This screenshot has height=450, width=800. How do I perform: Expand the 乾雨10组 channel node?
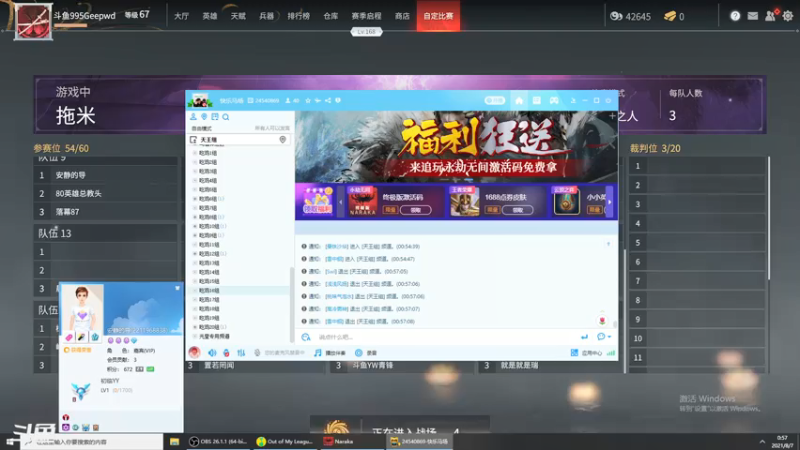tap(195, 226)
